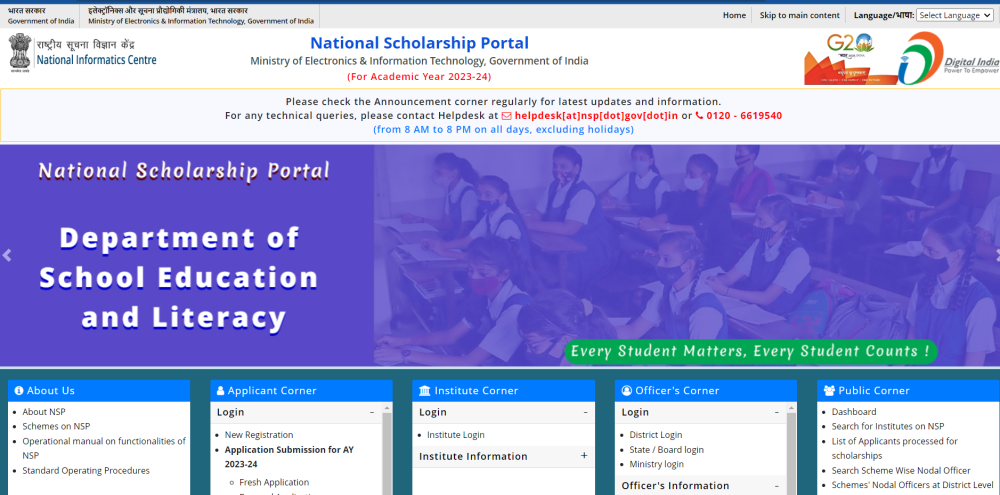The image size is (1000, 495).
Task: Click Skip to main content
Action: (799, 15)
